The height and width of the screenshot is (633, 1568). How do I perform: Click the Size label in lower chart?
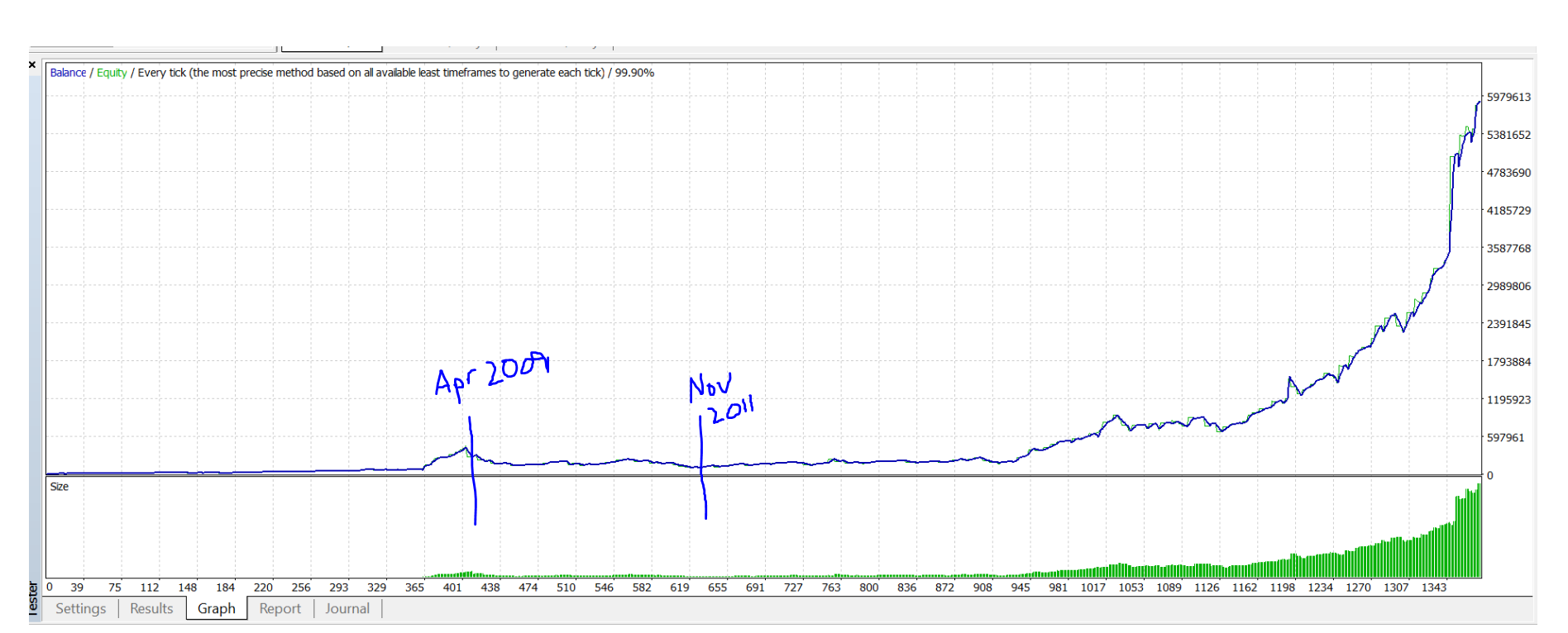[x=60, y=487]
